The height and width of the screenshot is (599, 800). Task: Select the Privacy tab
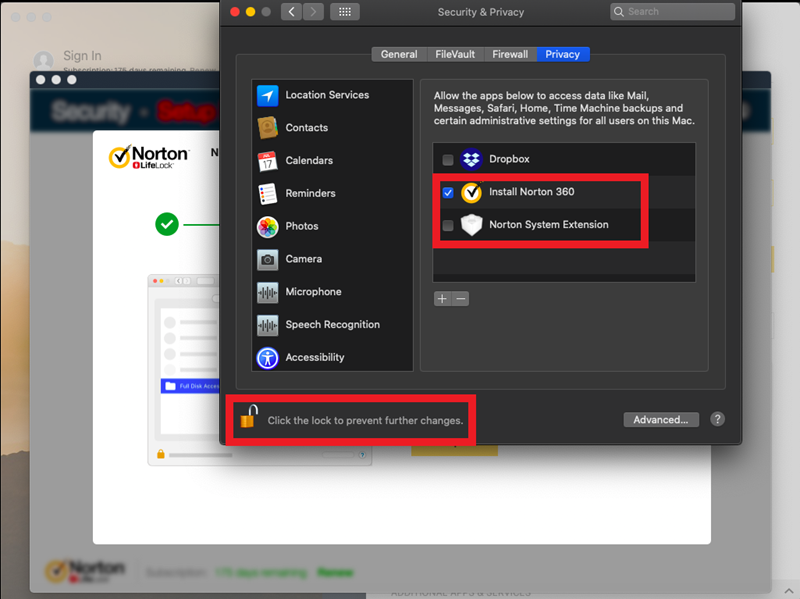[563, 54]
